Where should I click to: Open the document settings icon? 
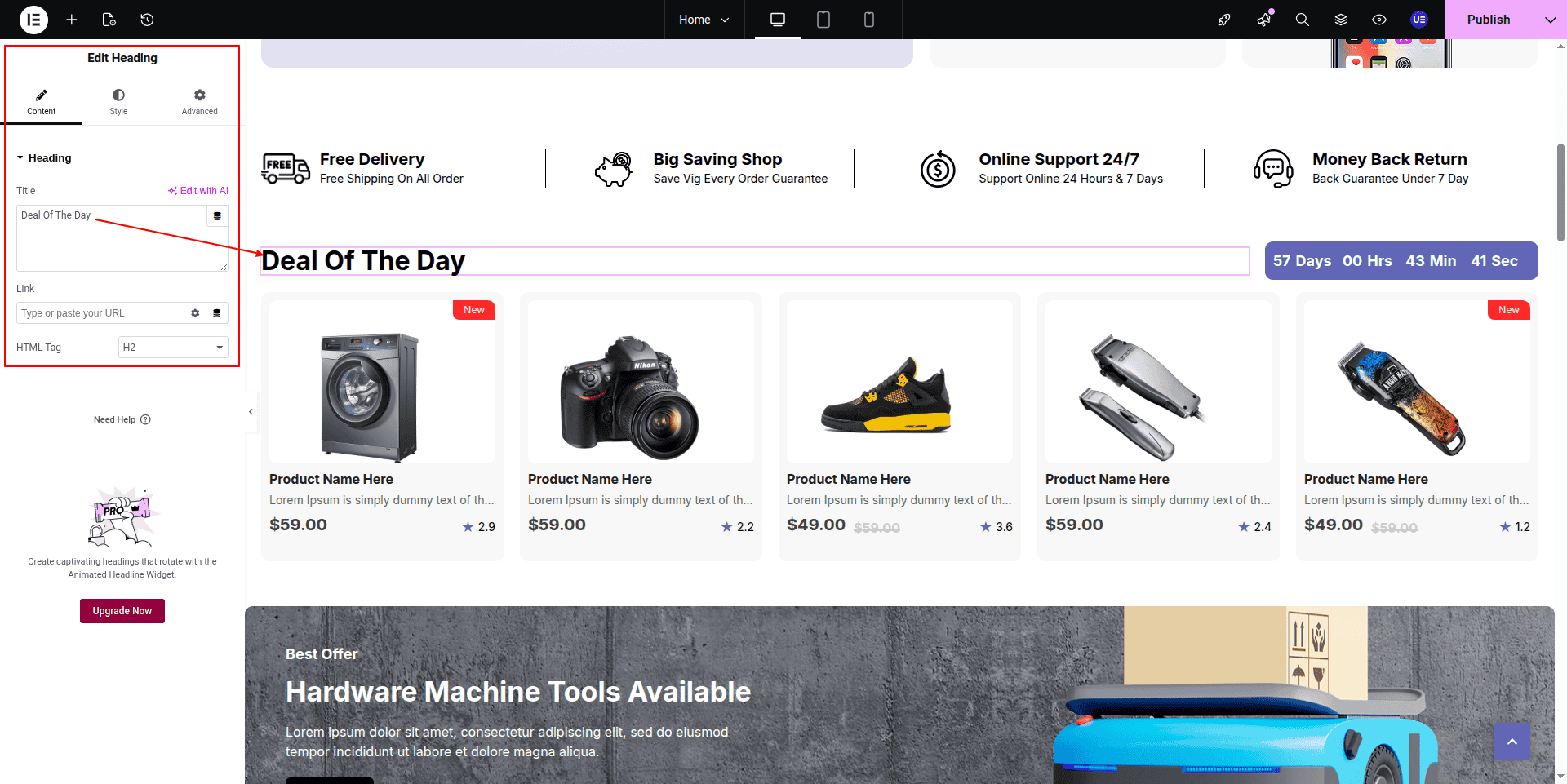[x=109, y=20]
